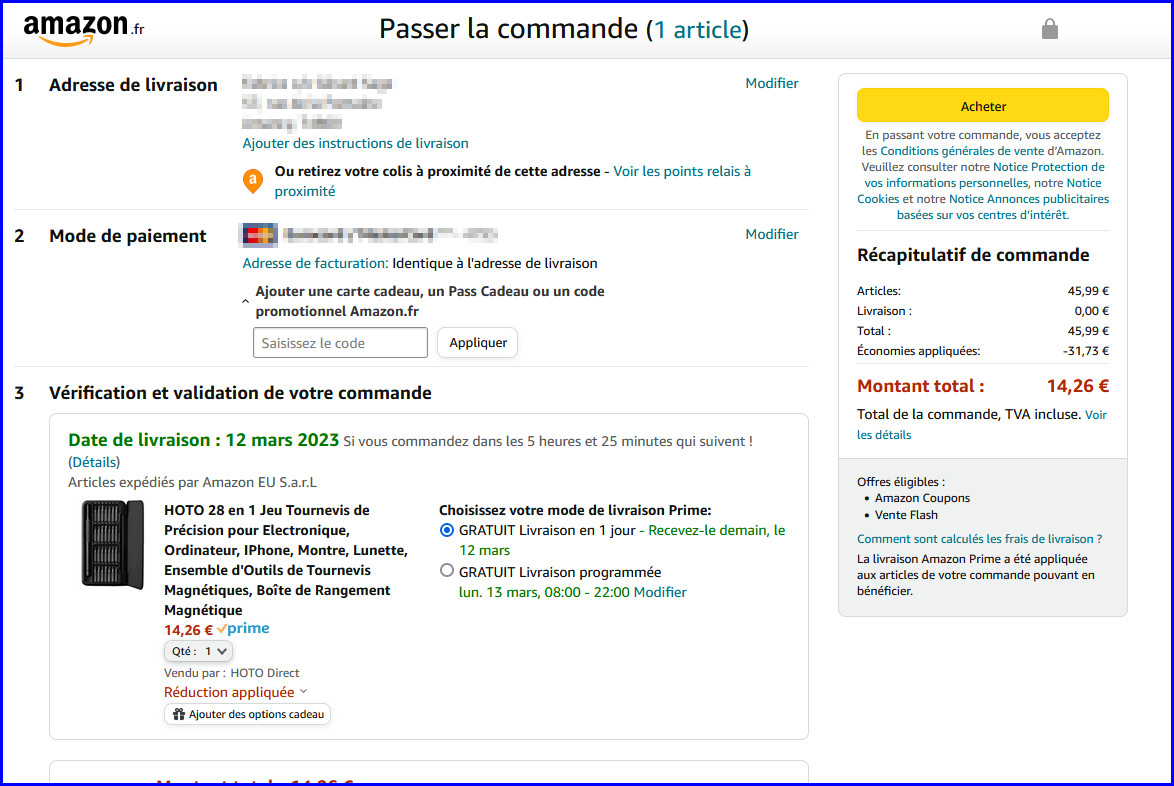The width and height of the screenshot is (1174, 786).
Task: Expand Réduction appliquée details
Action: 236,692
